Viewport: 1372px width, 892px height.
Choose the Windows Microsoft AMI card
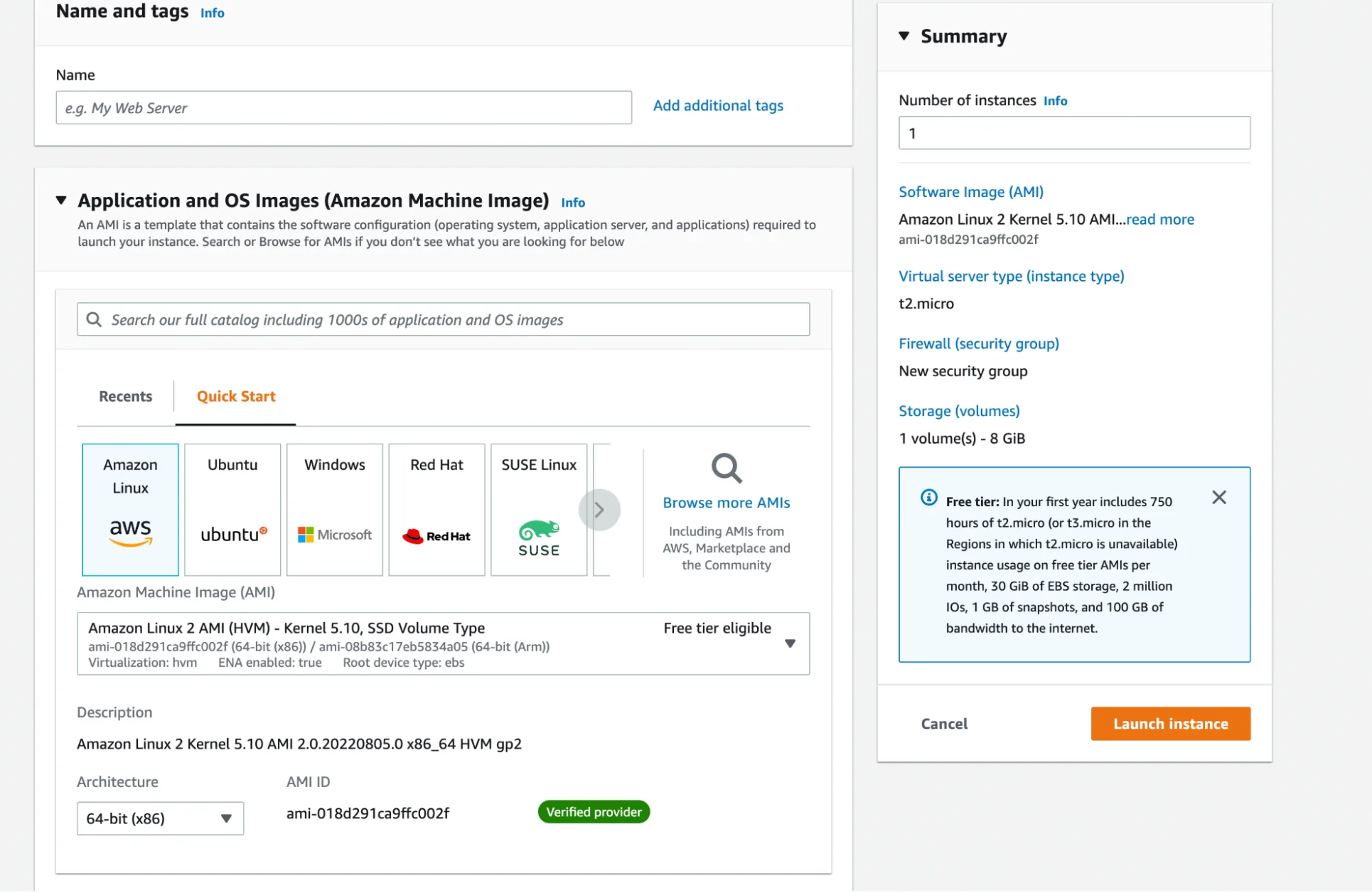(x=335, y=510)
